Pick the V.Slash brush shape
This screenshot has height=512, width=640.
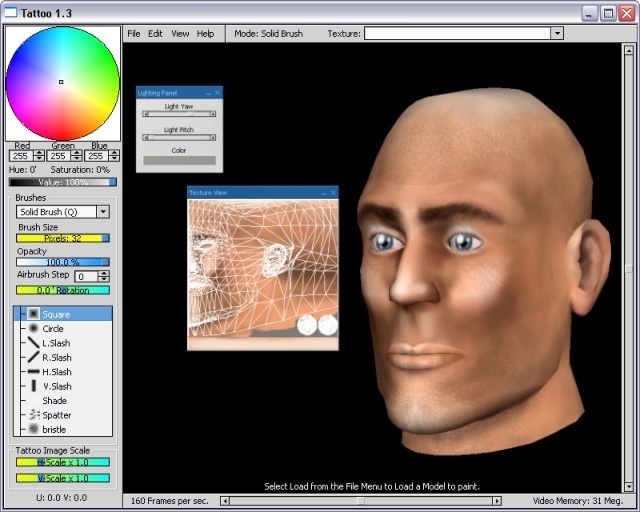tap(56, 386)
